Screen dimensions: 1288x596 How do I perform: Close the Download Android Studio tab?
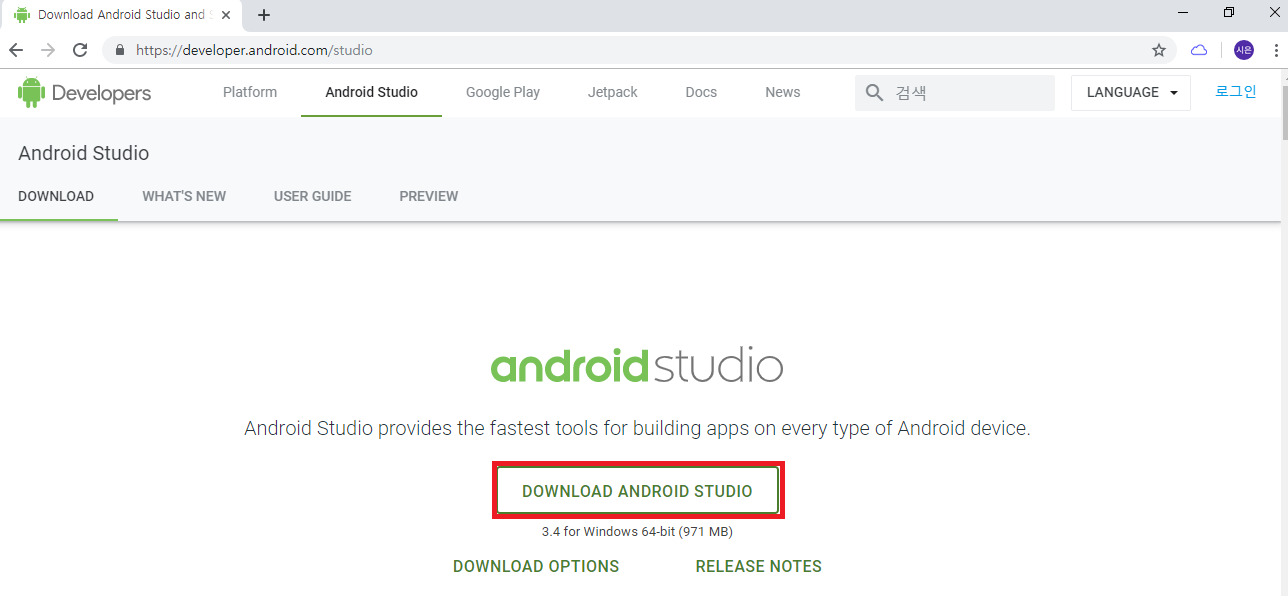pos(225,15)
